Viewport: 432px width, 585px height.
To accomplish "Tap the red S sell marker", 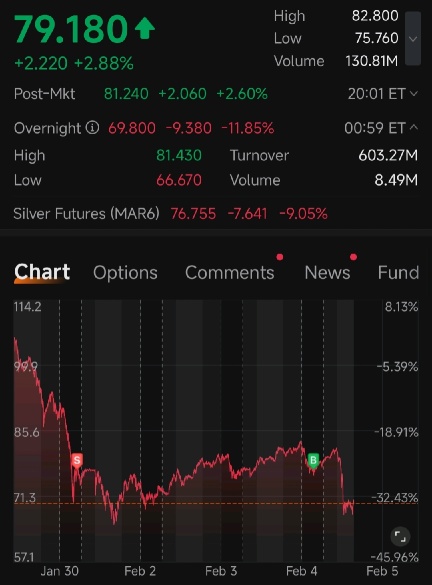I will pyautogui.click(x=77, y=461).
